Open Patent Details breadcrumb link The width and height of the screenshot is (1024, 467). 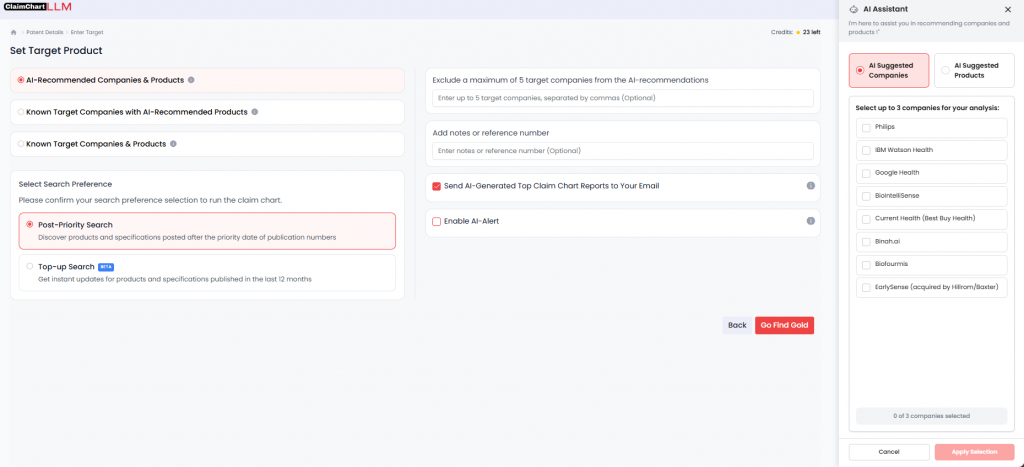[x=45, y=32]
